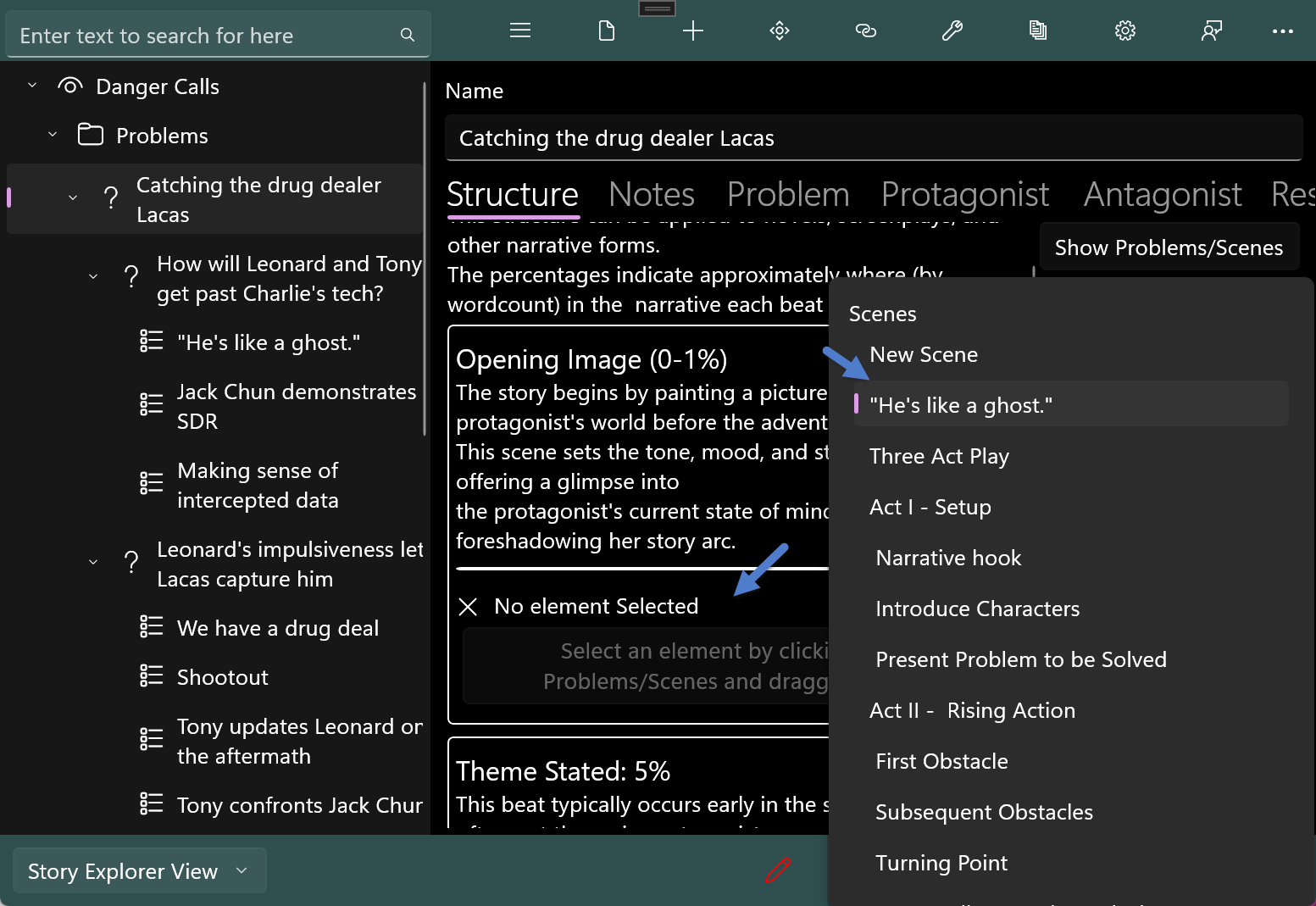Click the Show Problems/Scenes button

click(1168, 247)
